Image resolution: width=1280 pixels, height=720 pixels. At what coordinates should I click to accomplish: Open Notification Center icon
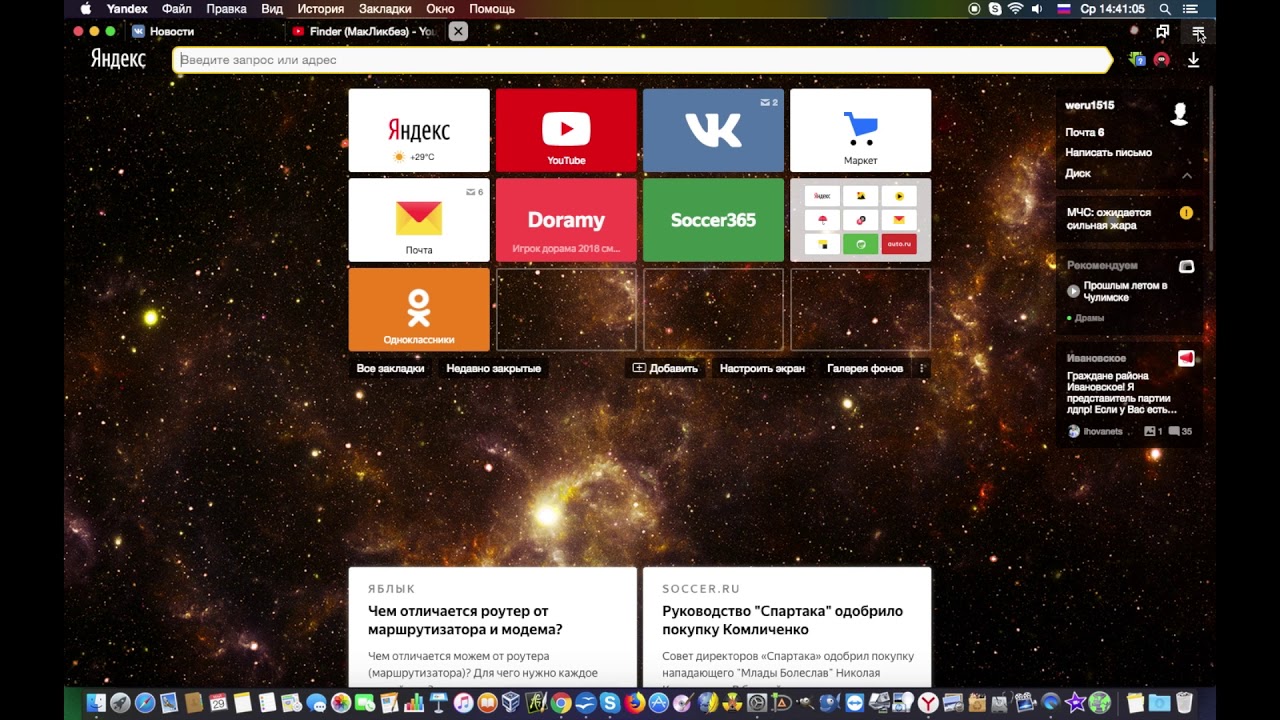click(1189, 9)
